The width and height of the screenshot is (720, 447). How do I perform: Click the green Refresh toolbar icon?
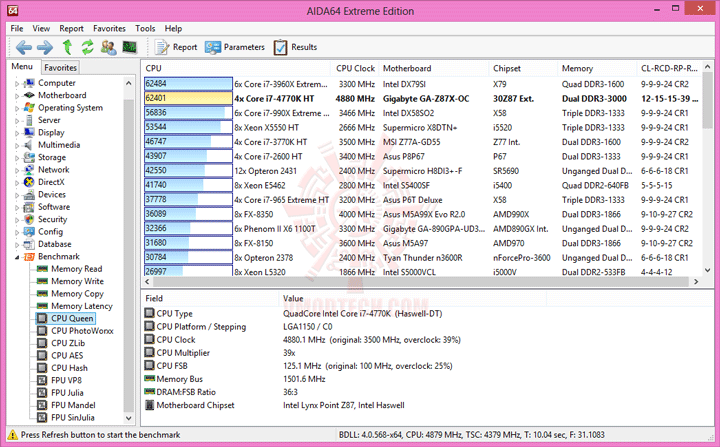[88, 47]
